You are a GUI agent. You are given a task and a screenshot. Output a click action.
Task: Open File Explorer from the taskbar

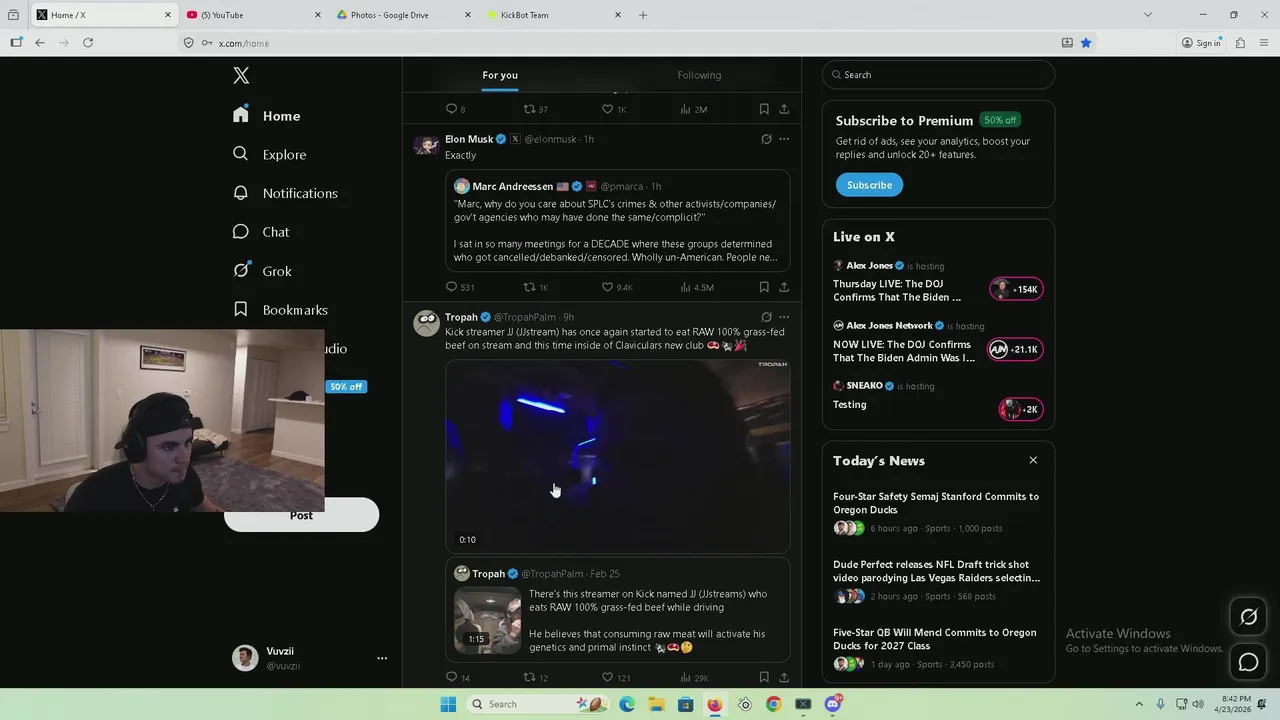click(656, 704)
